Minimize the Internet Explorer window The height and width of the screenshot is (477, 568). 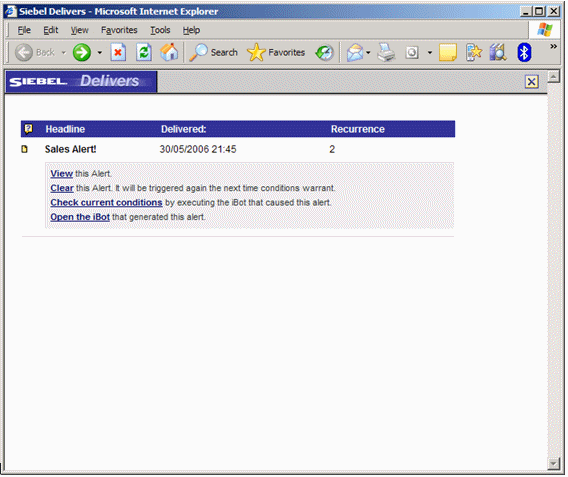[x=526, y=12]
